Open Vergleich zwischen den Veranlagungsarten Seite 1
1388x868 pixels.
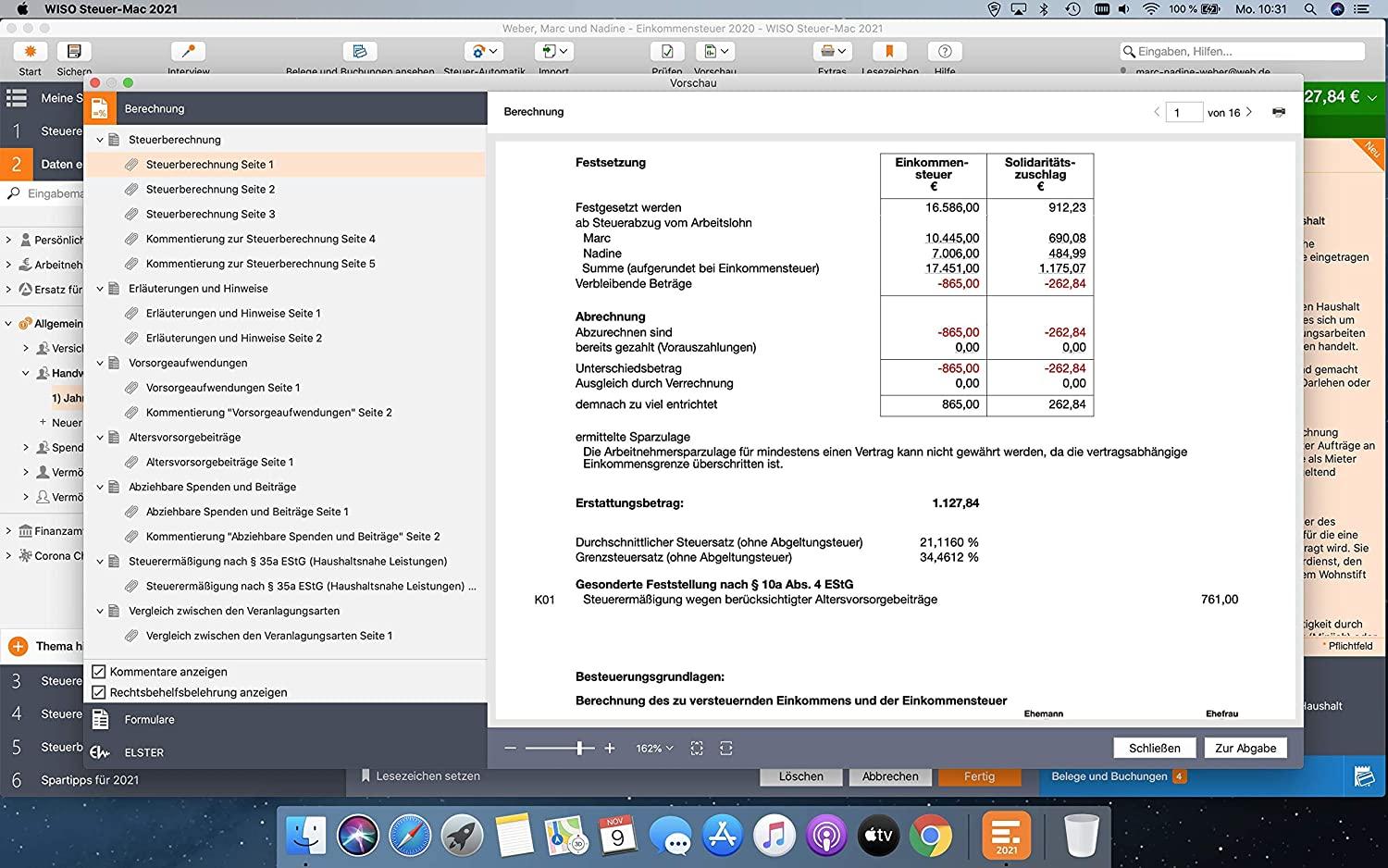(x=269, y=636)
